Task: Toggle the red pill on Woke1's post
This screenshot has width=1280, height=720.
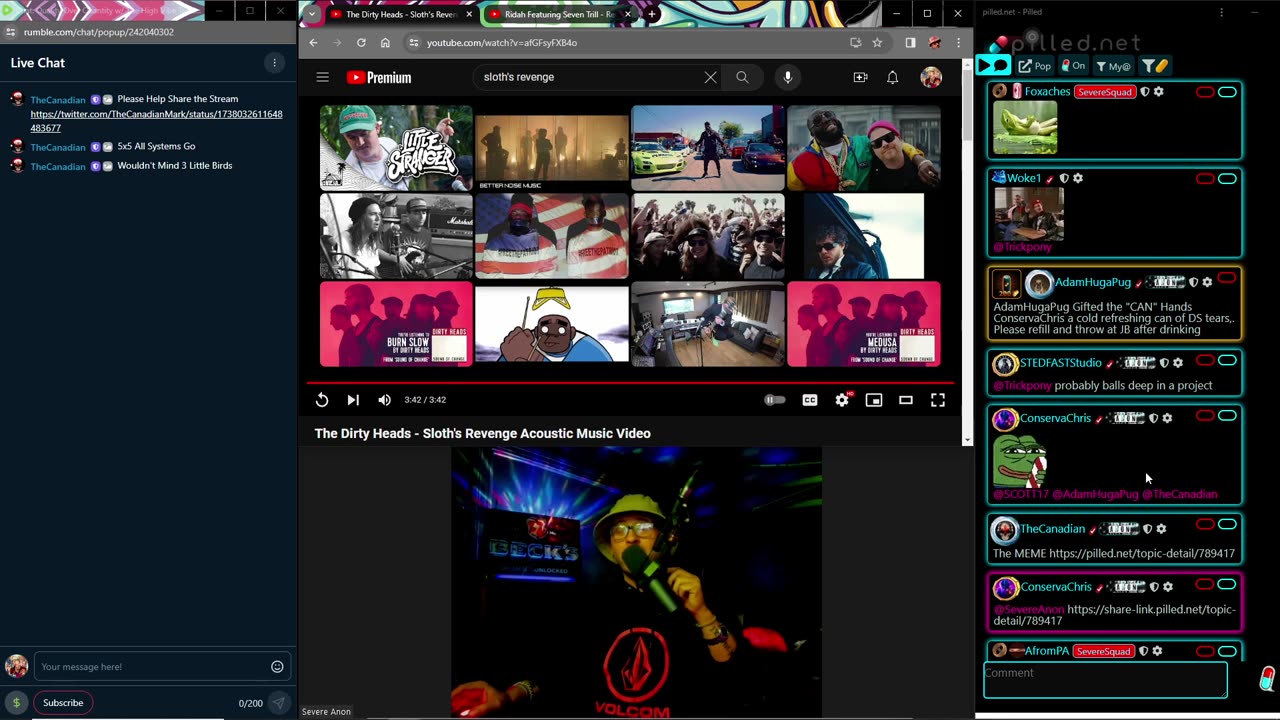Action: (x=1205, y=178)
